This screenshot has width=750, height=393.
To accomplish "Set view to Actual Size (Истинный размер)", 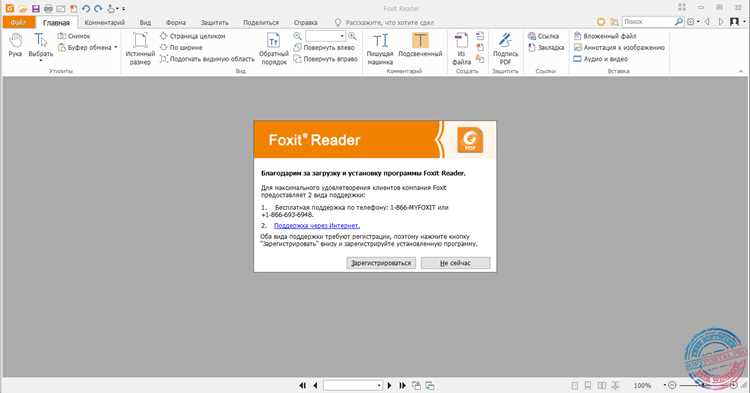I will pos(140,48).
